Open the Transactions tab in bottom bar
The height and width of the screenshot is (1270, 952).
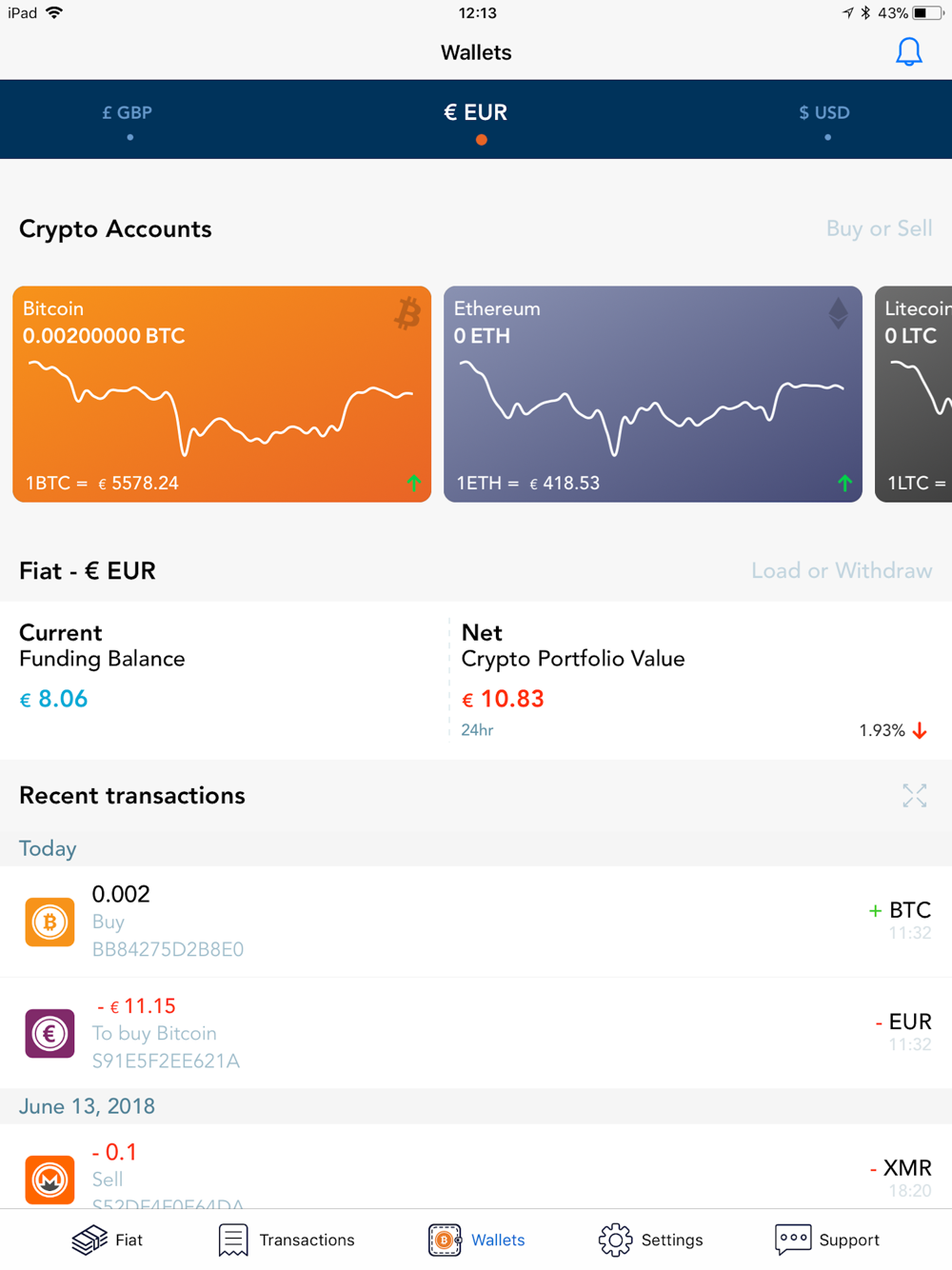click(x=286, y=1240)
